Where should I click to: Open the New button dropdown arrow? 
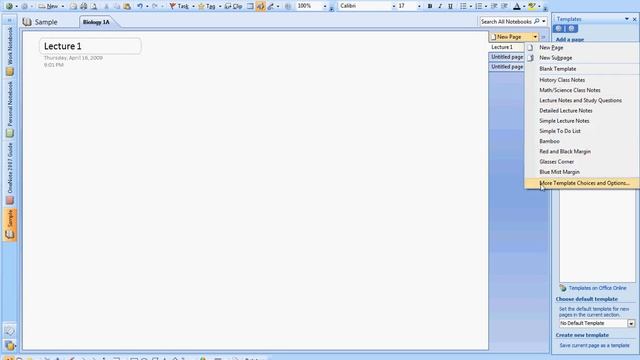(62, 6)
